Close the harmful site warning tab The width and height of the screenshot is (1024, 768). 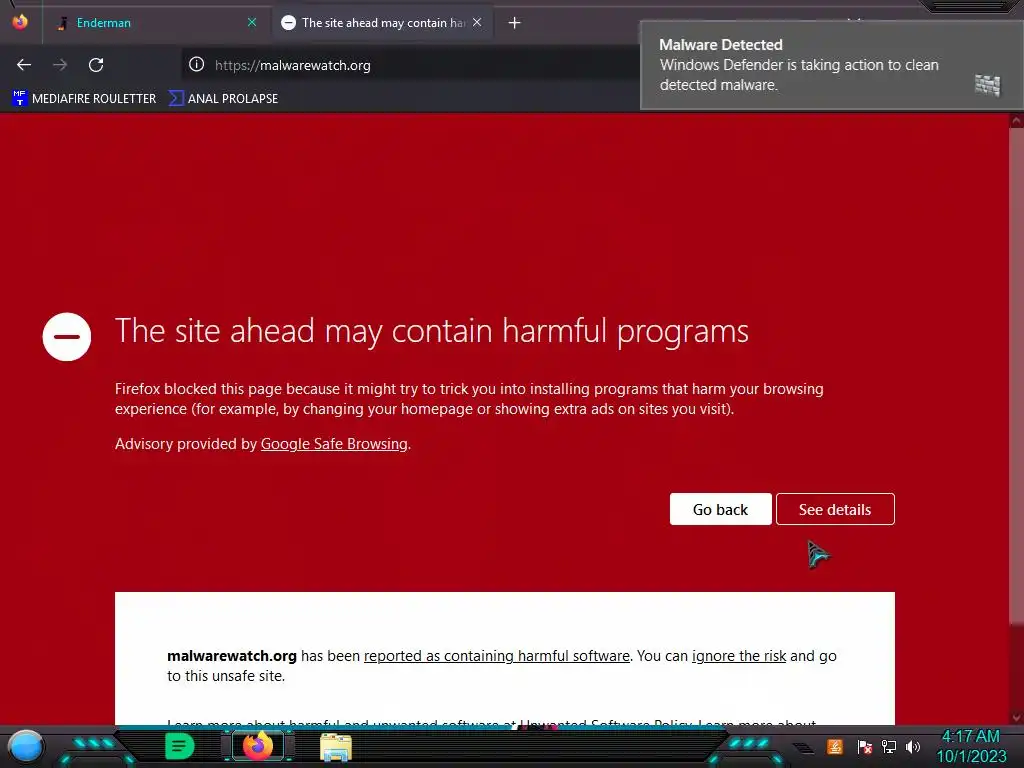pyautogui.click(x=477, y=22)
